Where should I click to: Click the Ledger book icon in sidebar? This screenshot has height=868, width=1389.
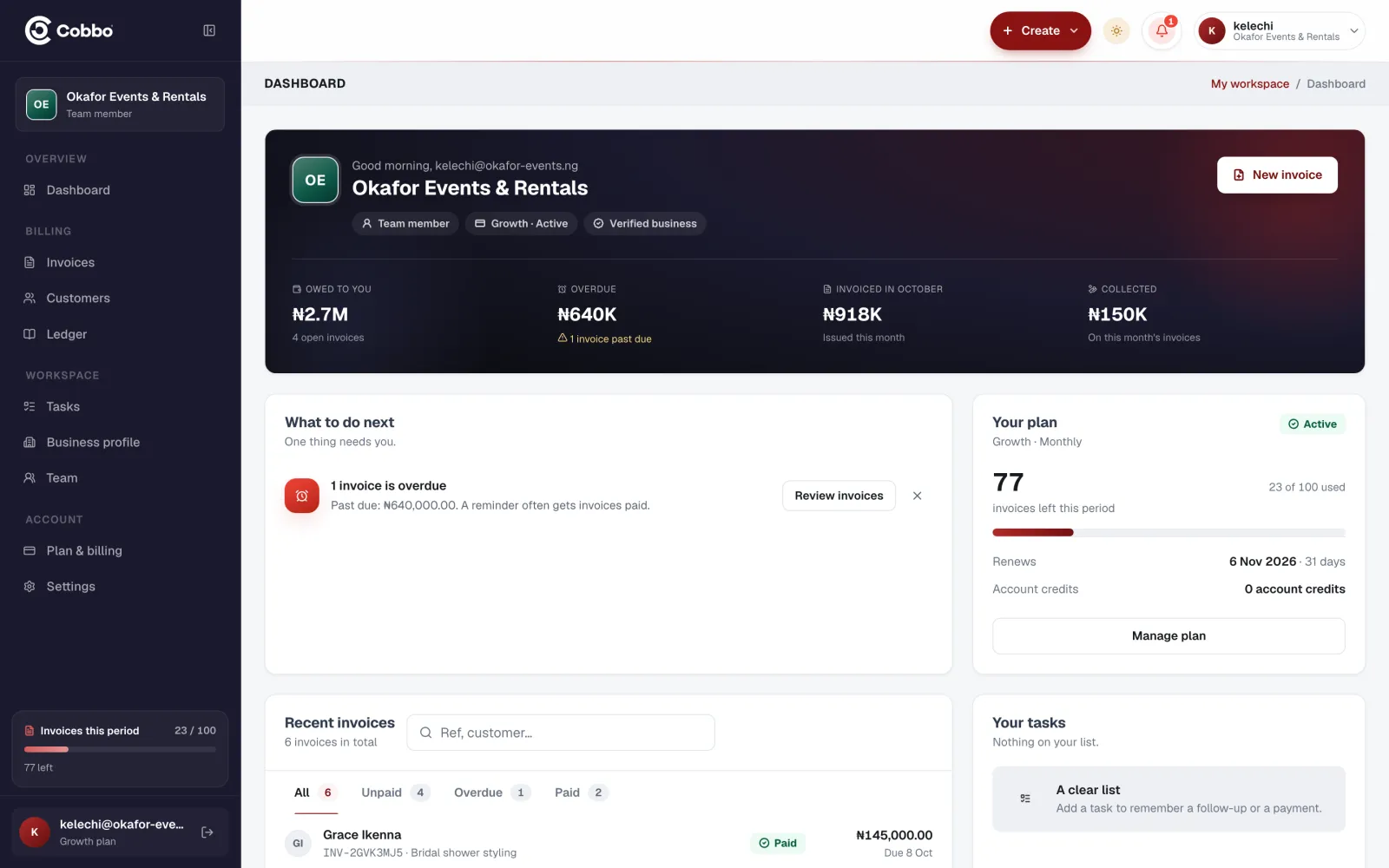pos(30,334)
